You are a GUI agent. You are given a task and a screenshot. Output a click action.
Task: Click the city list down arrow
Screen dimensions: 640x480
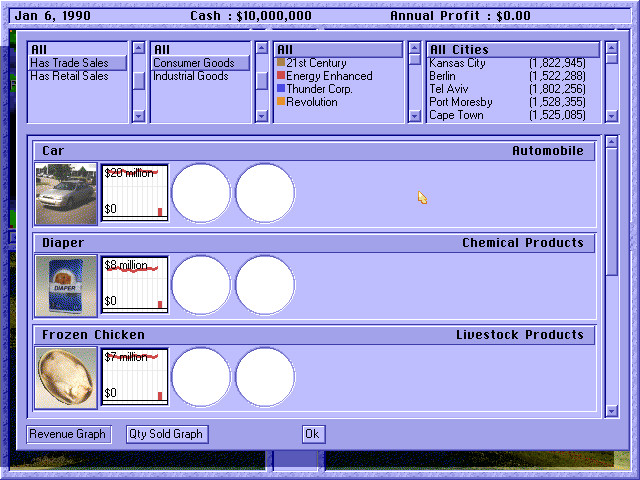pos(611,116)
